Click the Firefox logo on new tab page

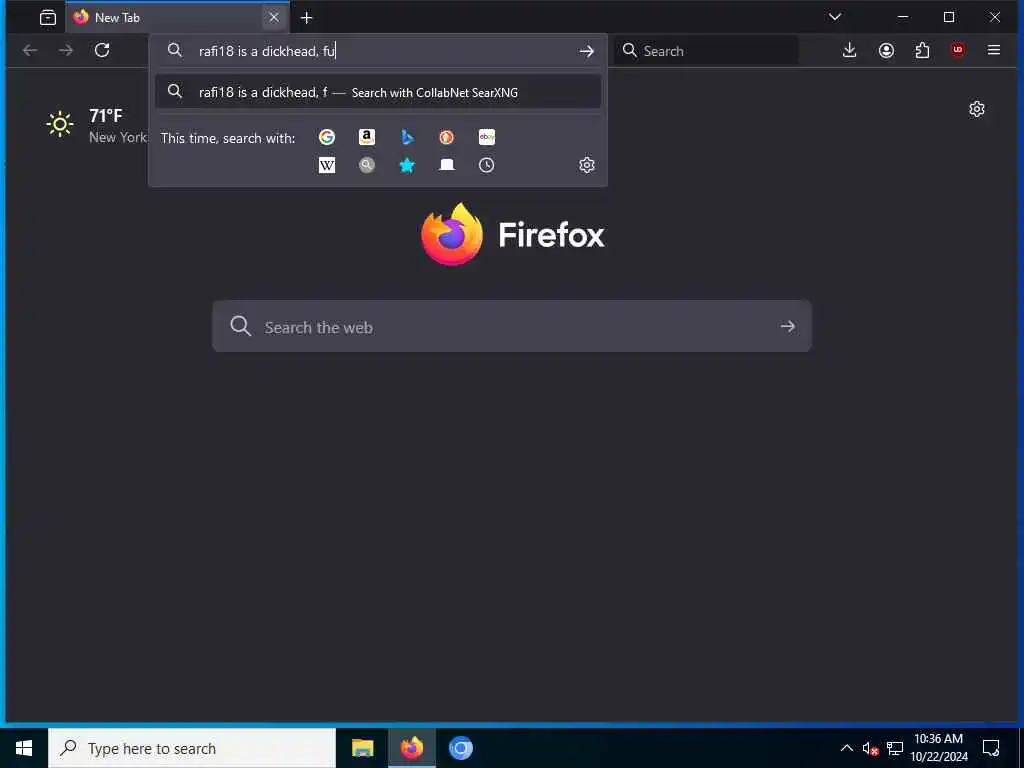point(513,234)
